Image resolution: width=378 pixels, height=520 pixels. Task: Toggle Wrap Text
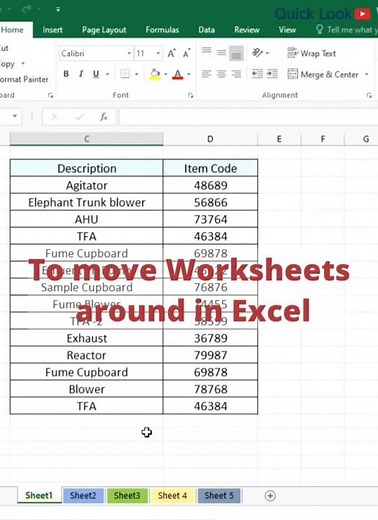[311, 53]
